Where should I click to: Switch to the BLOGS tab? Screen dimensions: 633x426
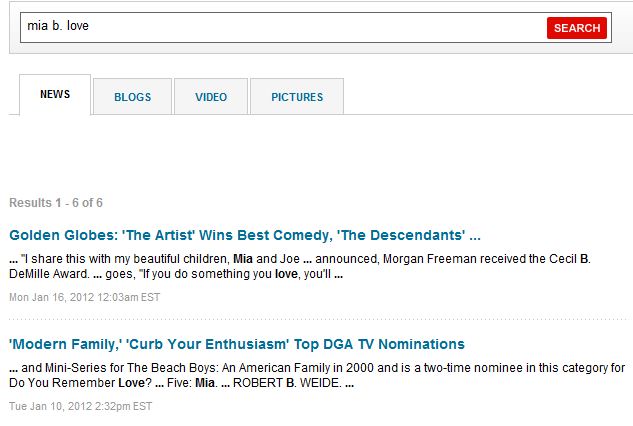coord(132,97)
